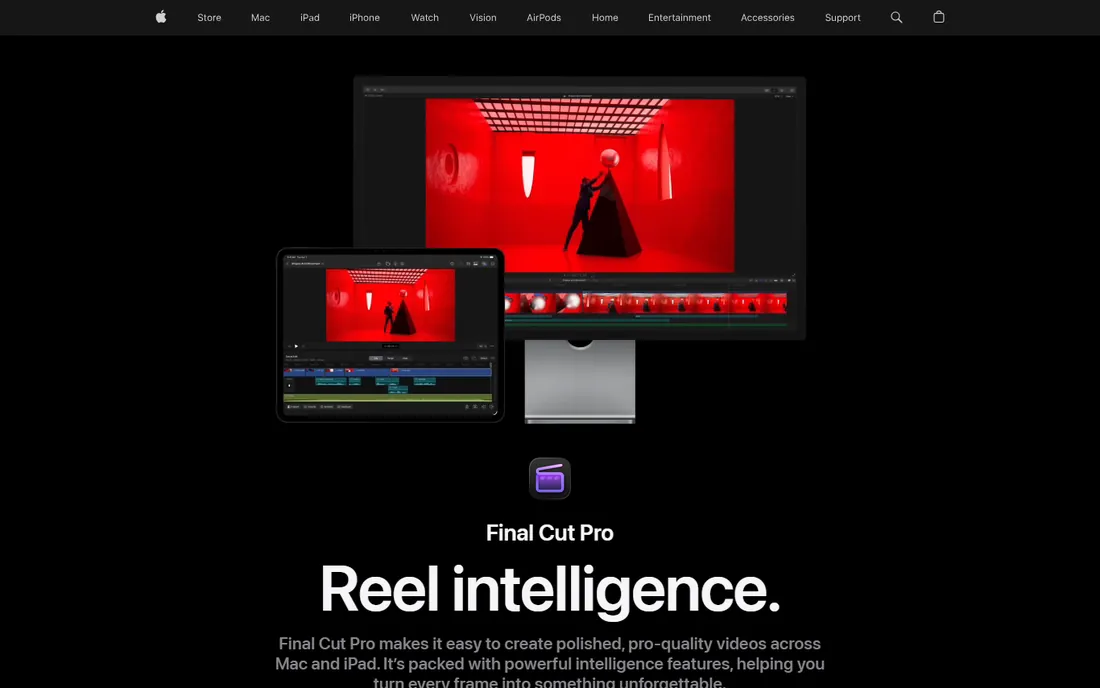Image resolution: width=1100 pixels, height=688 pixels.
Task: Click the 'Final Cut Pro' title text
Action: pos(549,533)
